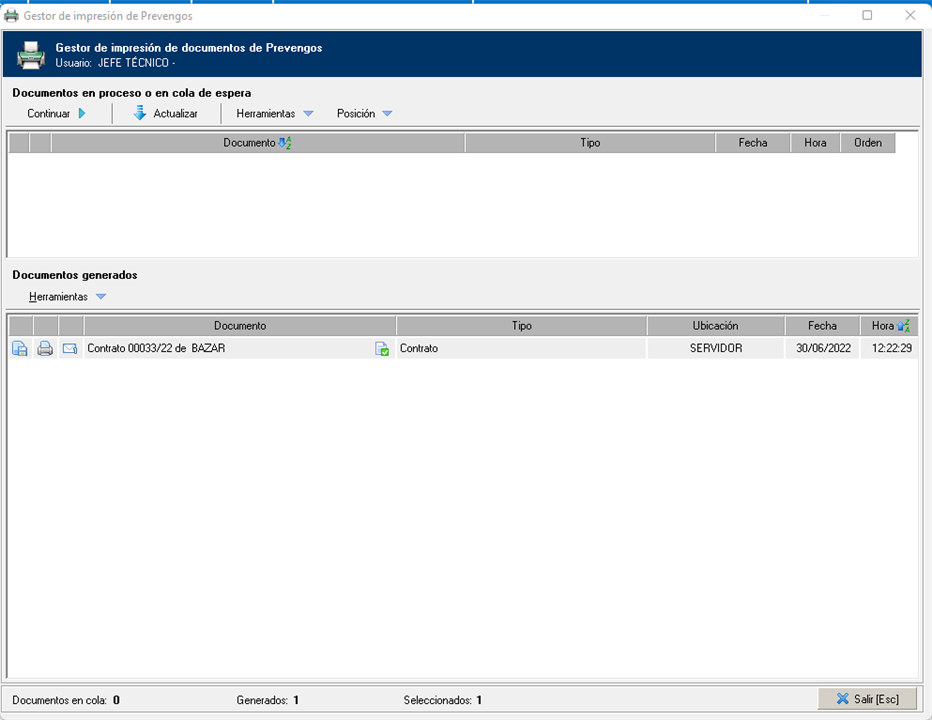Click the Orden column header in the queue list
Screen dimensions: 932x720
tap(867, 143)
